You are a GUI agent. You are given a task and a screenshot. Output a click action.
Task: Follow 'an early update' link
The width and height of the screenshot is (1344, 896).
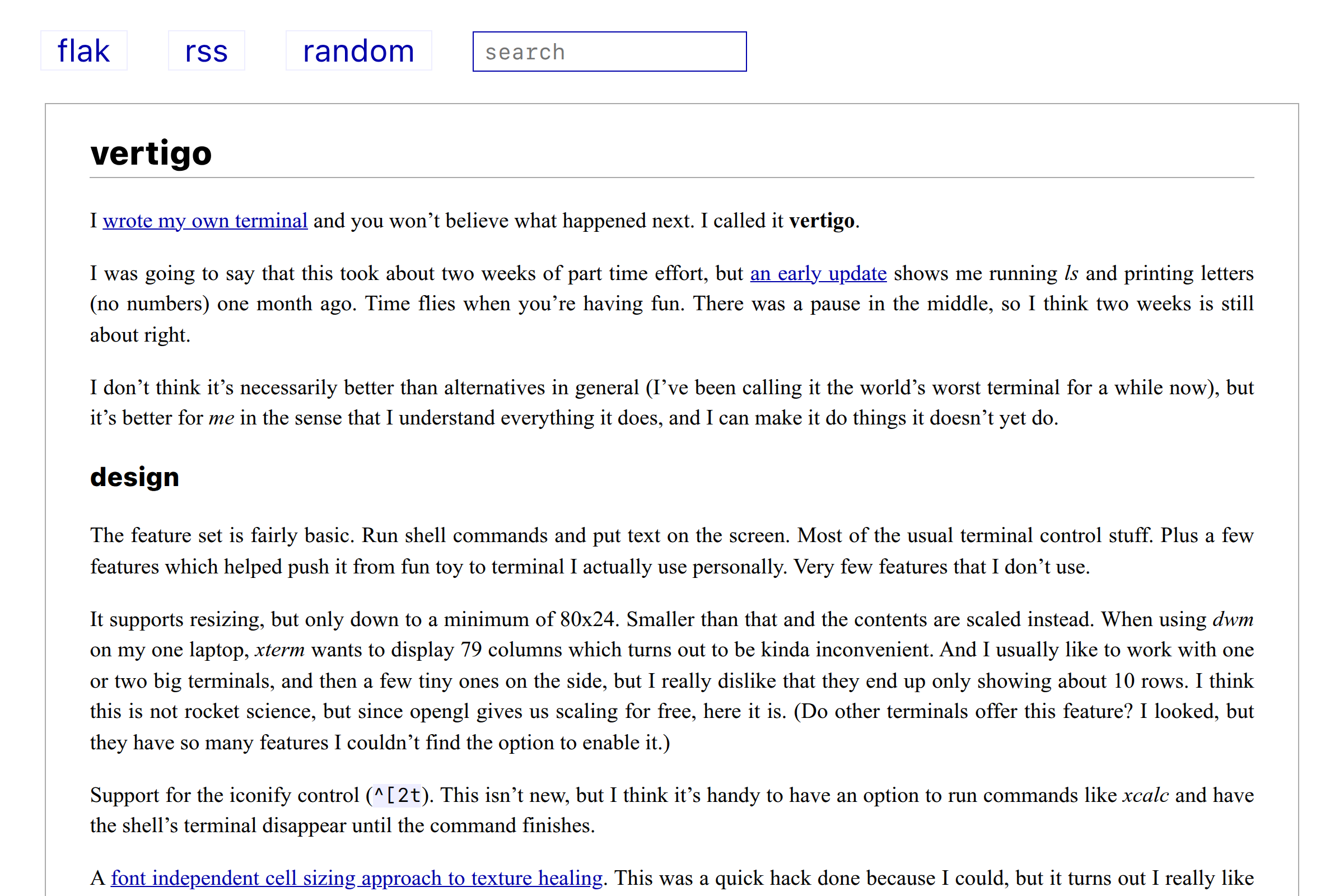[818, 273]
